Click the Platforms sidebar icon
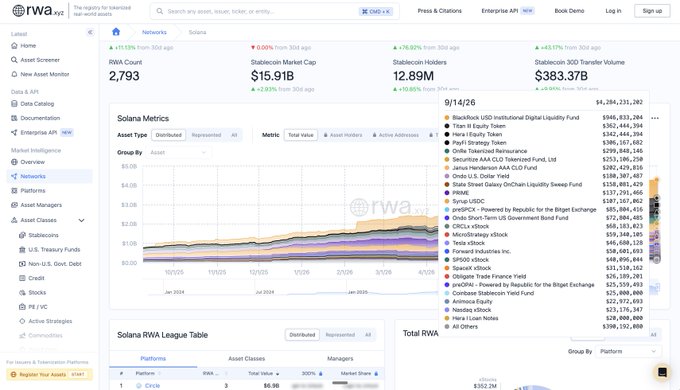 tap(14, 190)
